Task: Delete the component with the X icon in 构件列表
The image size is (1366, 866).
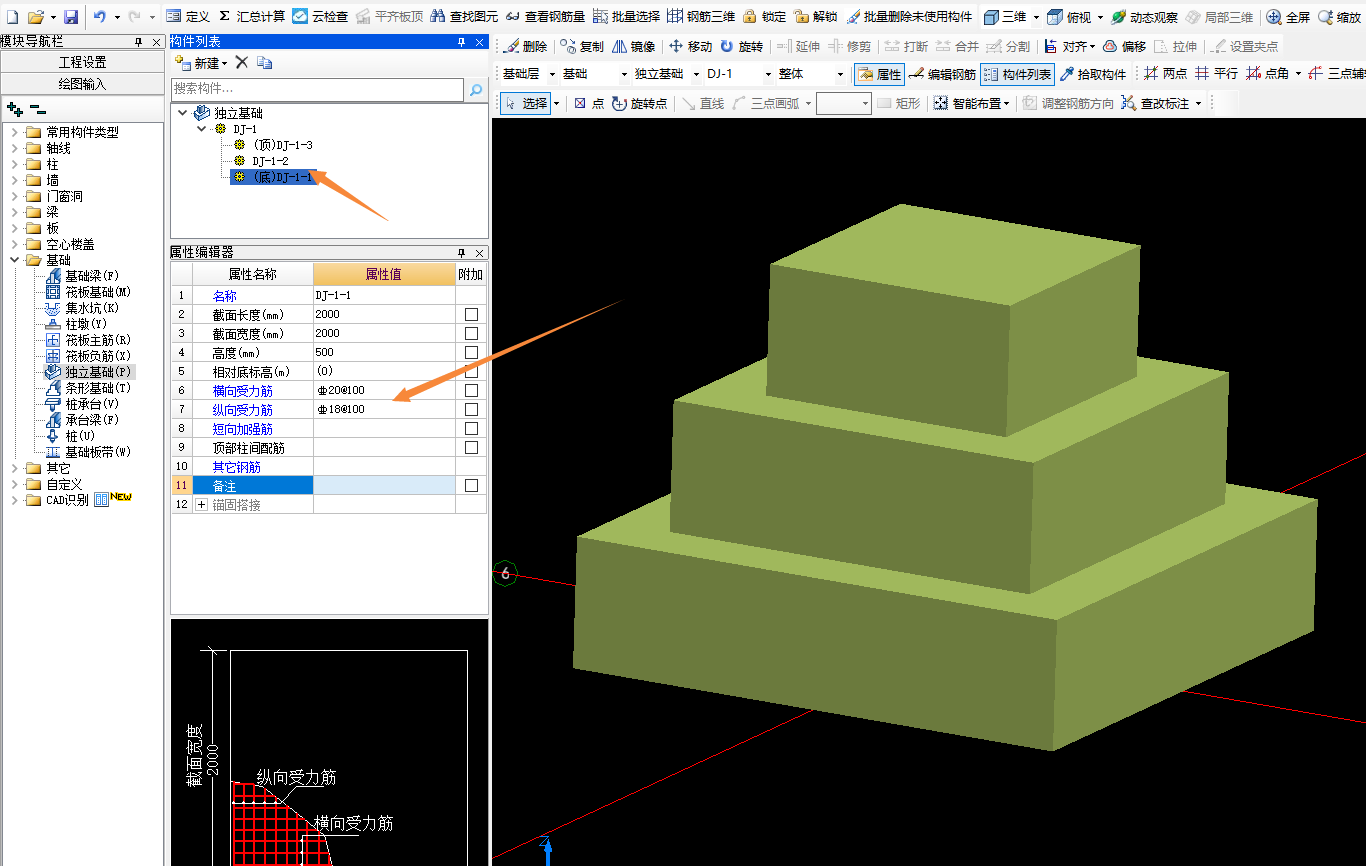Action: tap(241, 62)
